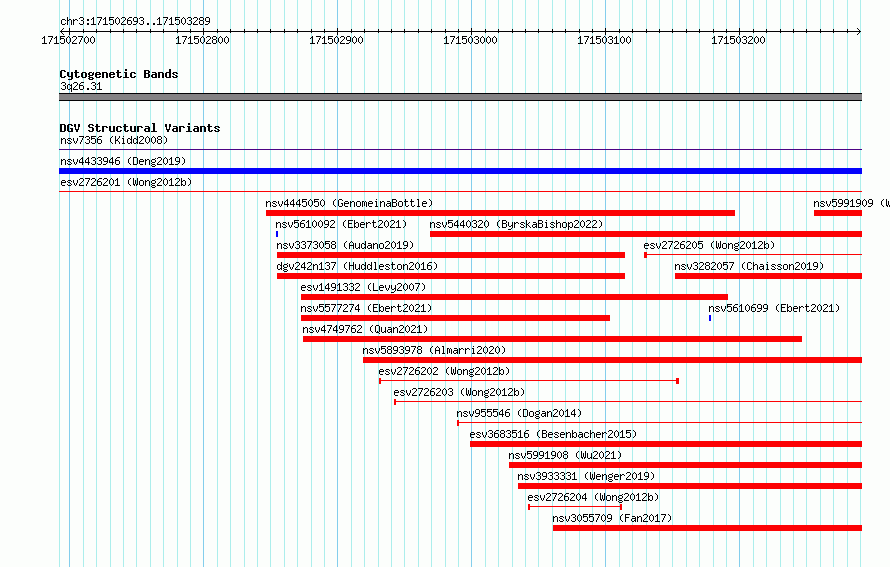Open nsv5440320 (ByrskaBishop2022) label

516,224
